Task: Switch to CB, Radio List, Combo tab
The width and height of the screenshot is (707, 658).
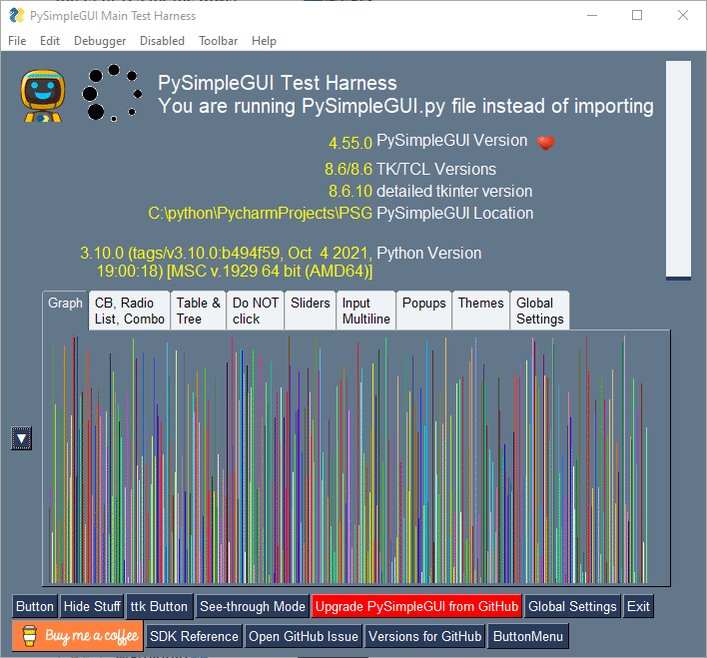Action: [129, 311]
